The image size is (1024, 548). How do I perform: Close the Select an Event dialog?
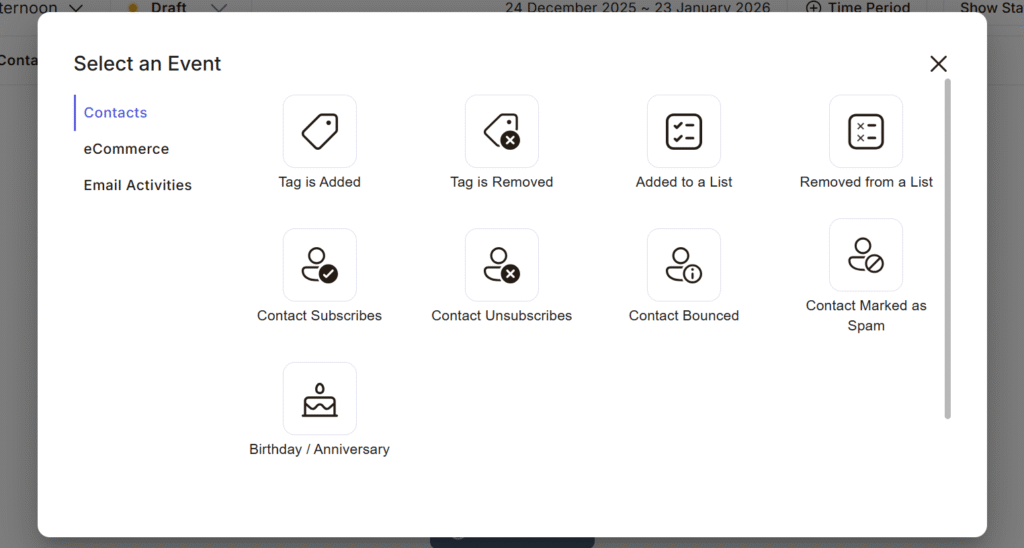[x=938, y=64]
